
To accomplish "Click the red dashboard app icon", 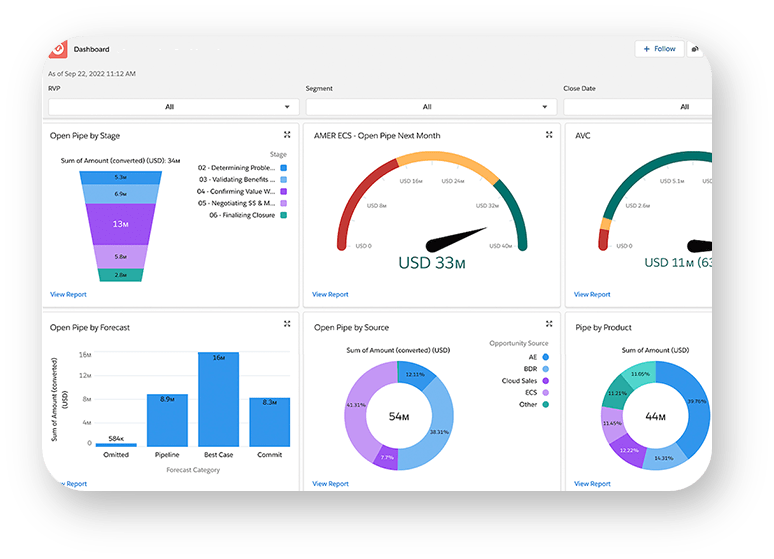I will click(x=56, y=49).
